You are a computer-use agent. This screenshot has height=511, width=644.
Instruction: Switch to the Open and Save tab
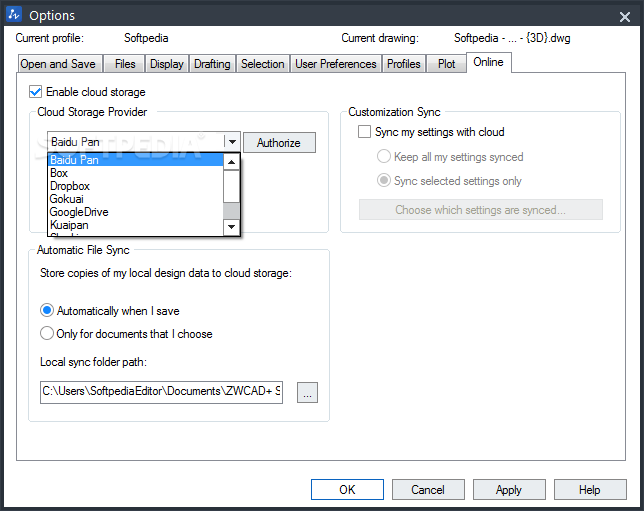point(60,64)
